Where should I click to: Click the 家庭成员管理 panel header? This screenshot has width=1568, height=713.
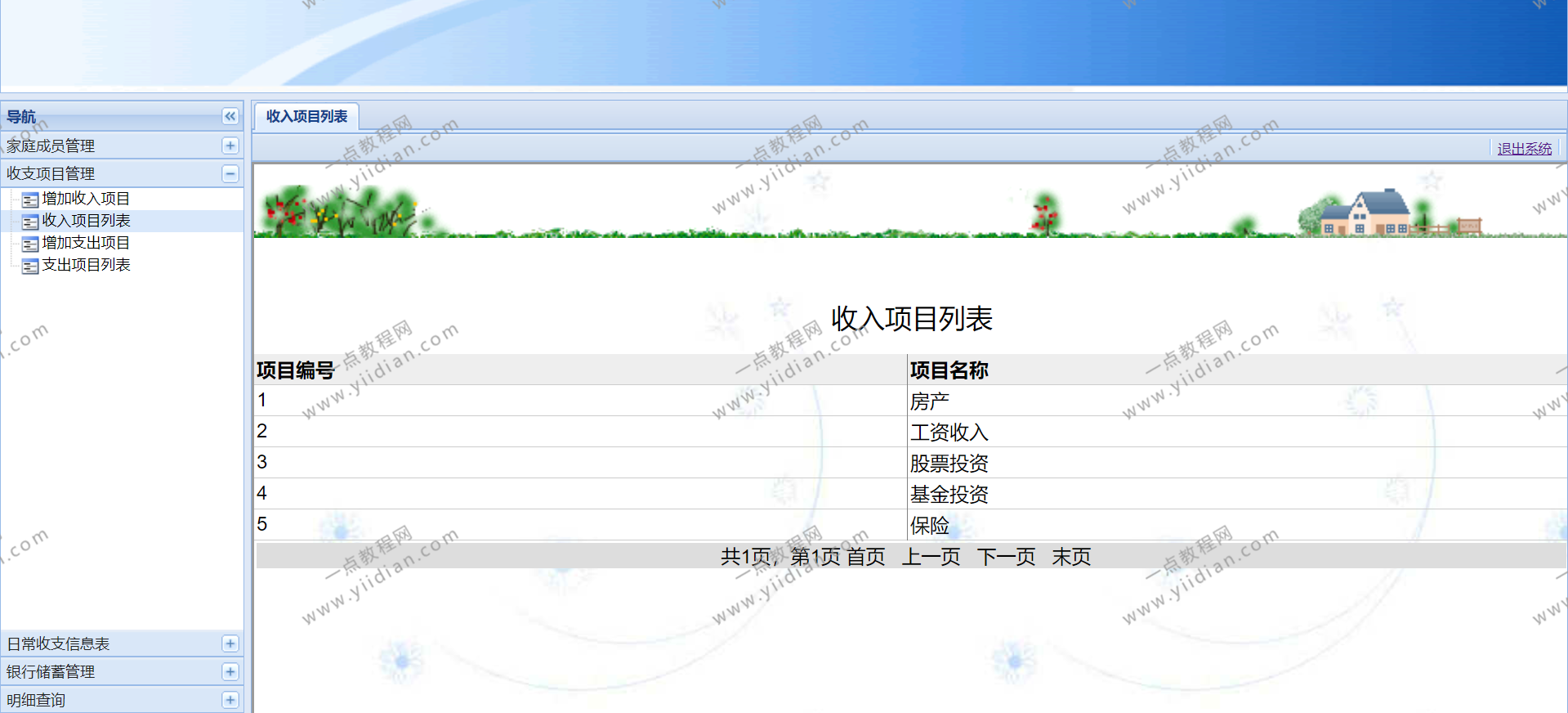pos(122,146)
